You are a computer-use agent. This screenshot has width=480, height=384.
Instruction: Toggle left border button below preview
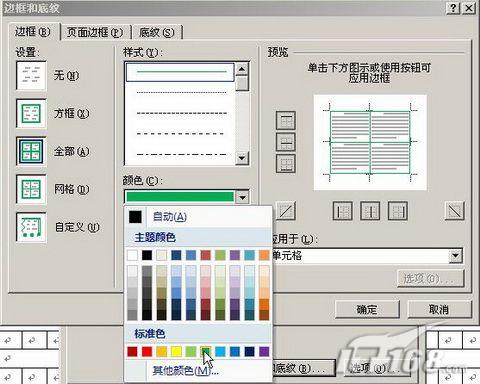(x=343, y=211)
